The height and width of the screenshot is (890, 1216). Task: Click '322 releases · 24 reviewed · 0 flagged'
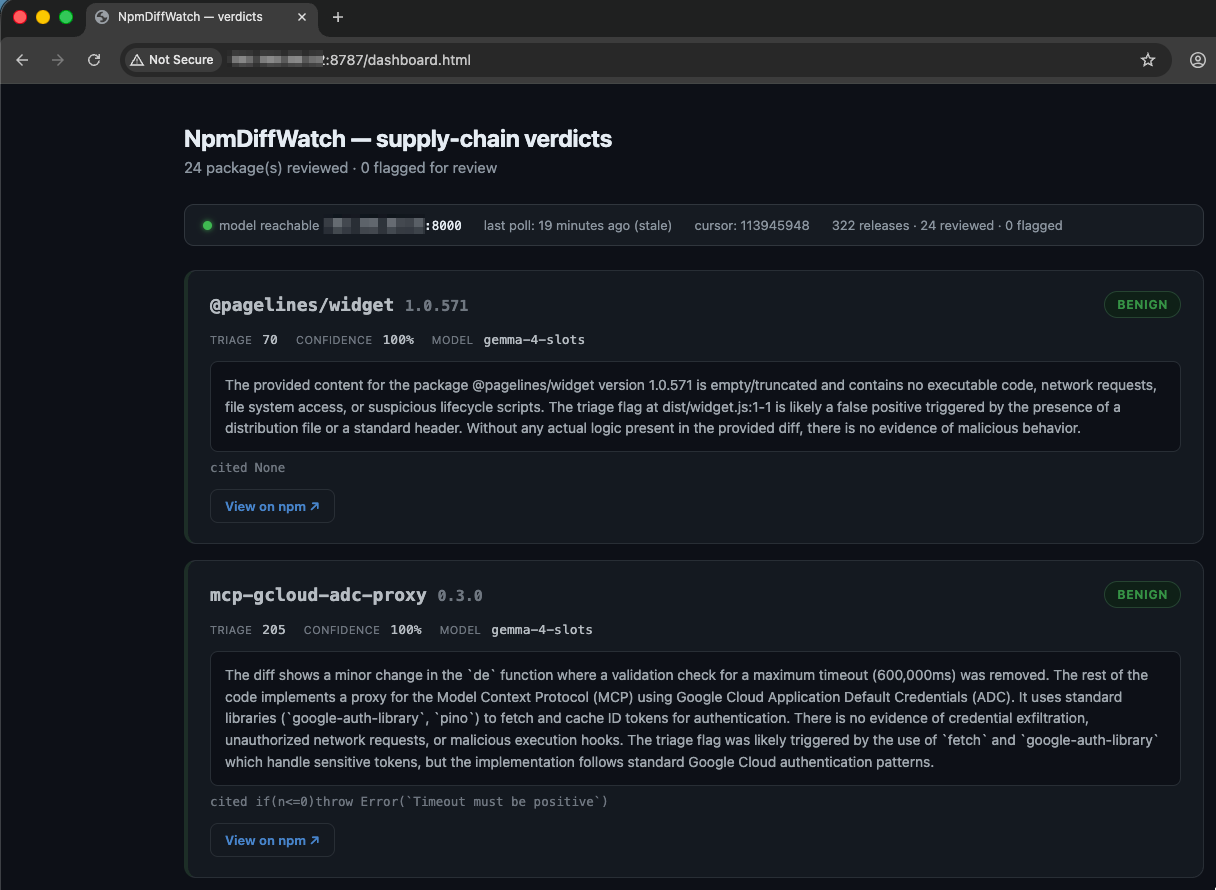[947, 226]
